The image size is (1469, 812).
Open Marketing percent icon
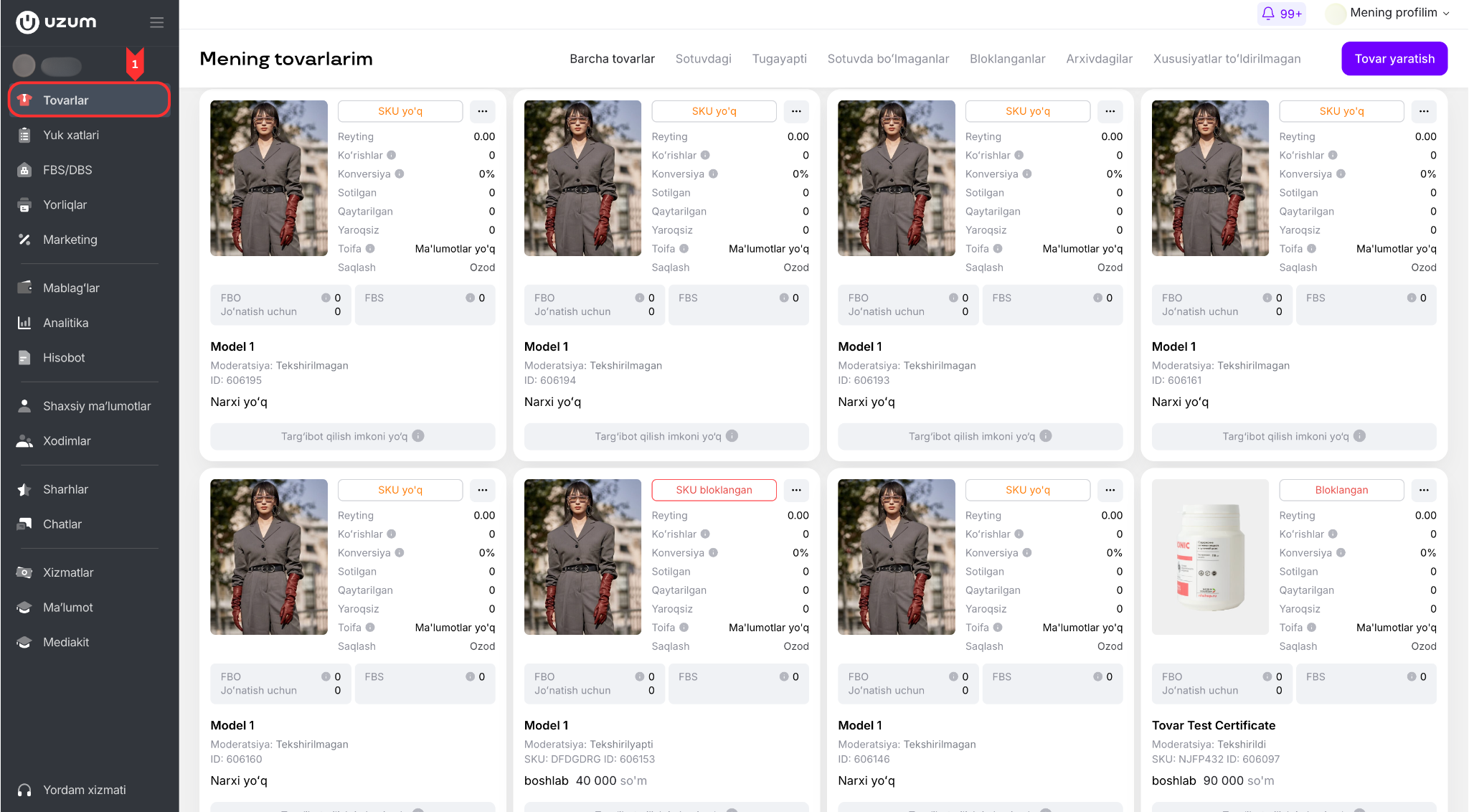point(24,240)
